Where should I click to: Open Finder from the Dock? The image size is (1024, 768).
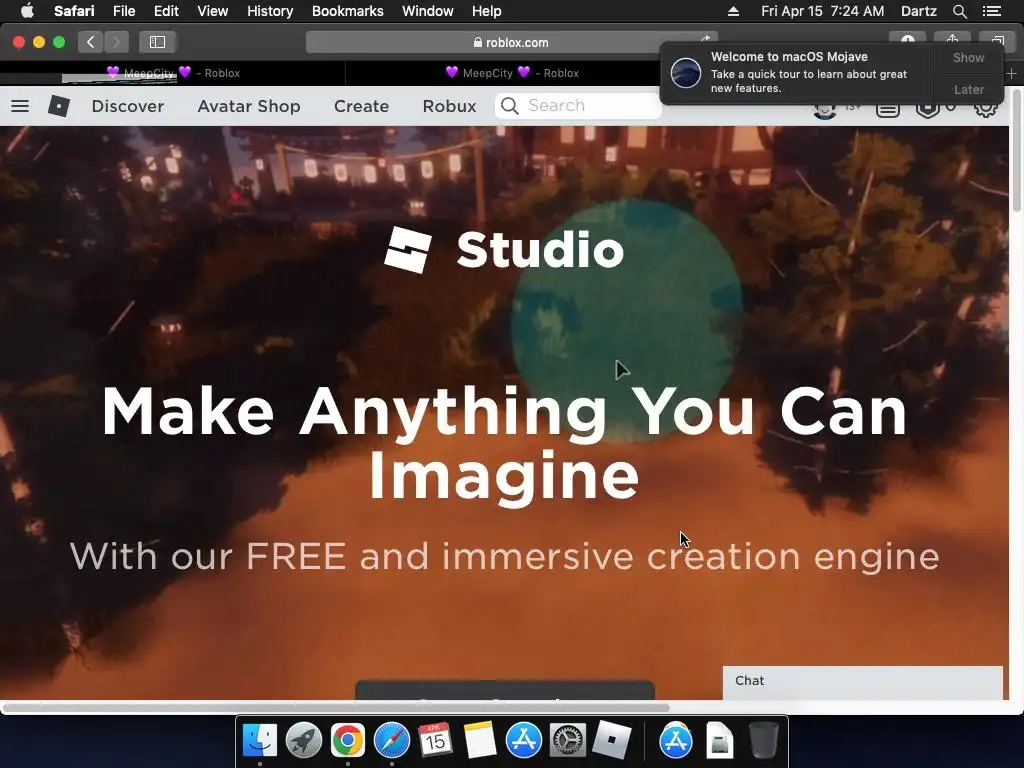(260, 740)
